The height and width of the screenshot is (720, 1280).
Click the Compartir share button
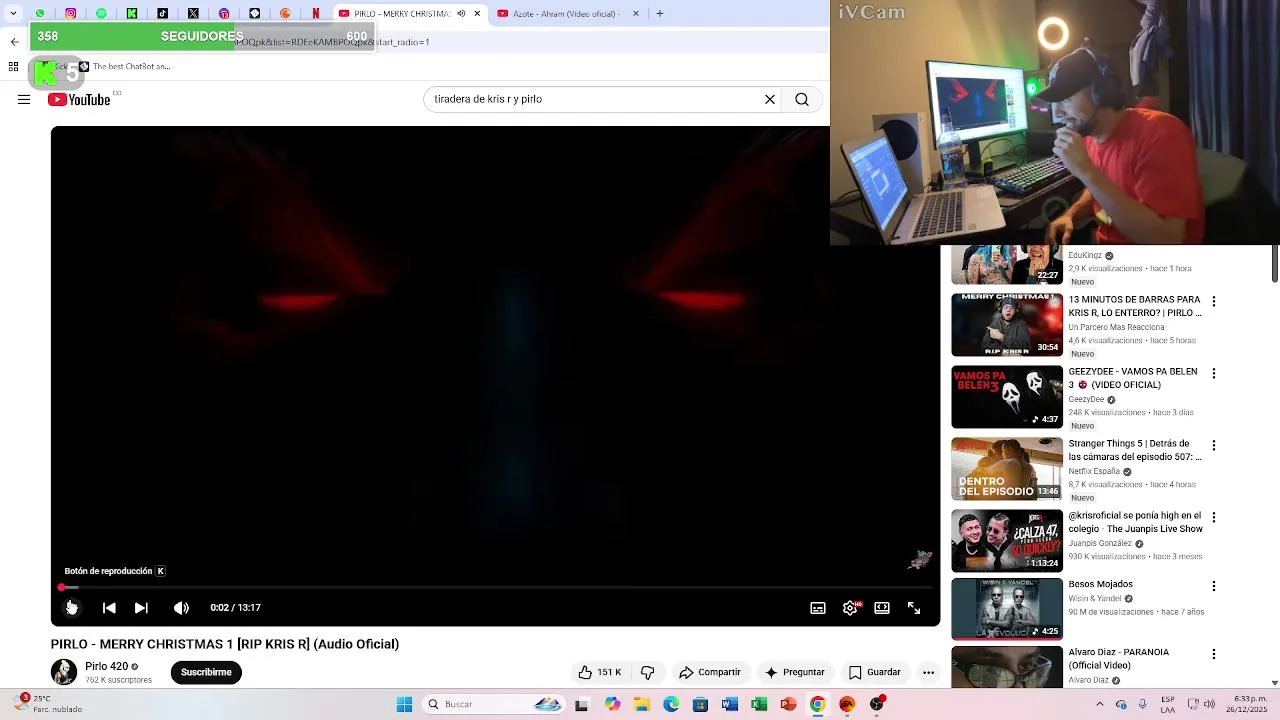(x=709, y=672)
